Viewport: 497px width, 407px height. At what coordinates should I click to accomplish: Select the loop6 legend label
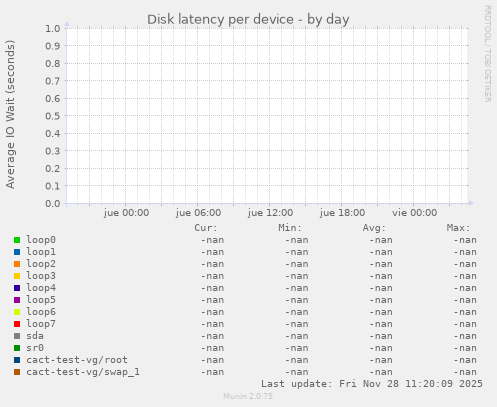(x=41, y=312)
